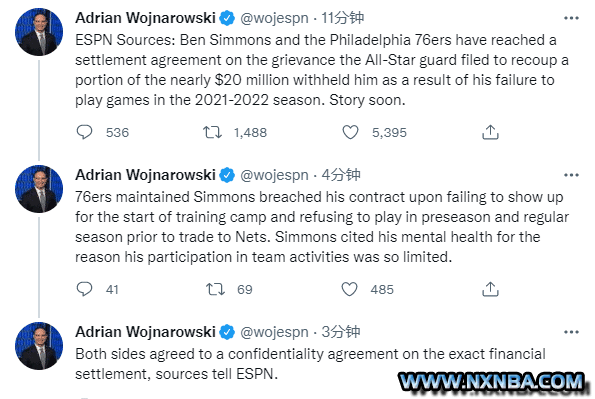Screen dimensions: 595x399
Task: Open Adrian Wojnarowski's profile from first tweet name
Action: tap(145, 18)
